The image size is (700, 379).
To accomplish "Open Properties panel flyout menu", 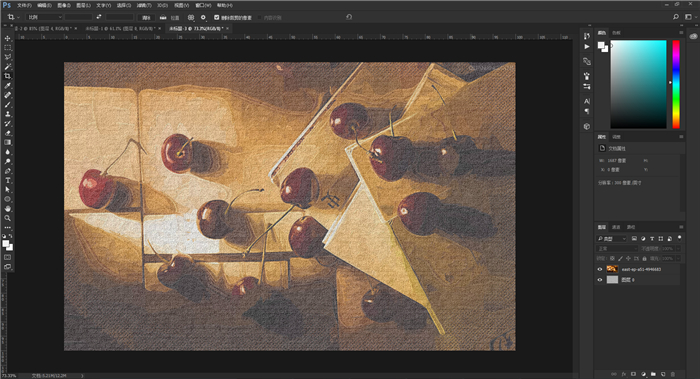I will click(x=681, y=137).
